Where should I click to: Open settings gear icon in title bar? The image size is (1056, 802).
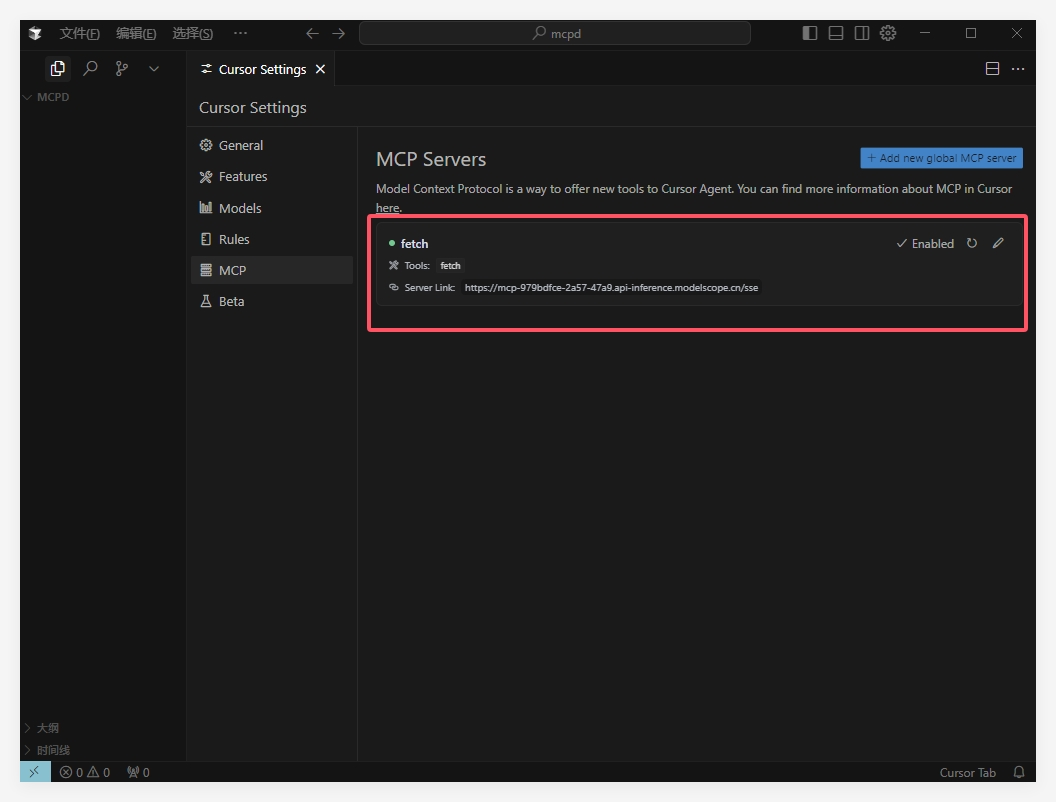coord(888,33)
